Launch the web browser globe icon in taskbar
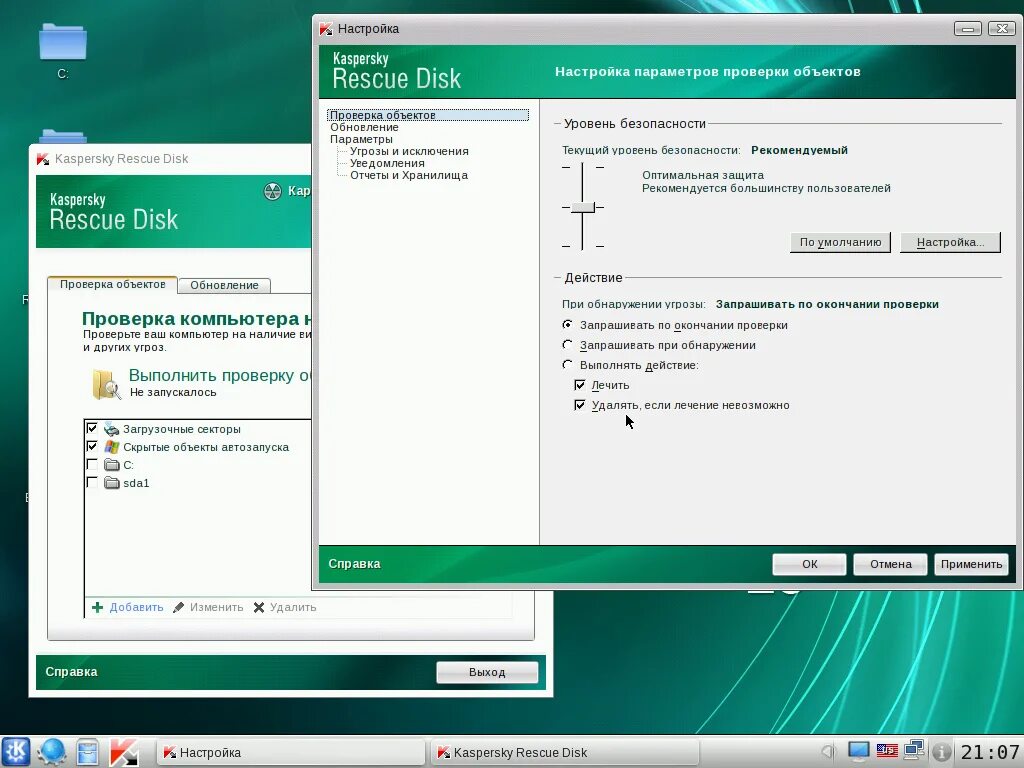1024x768 pixels. pyautogui.click(x=51, y=752)
